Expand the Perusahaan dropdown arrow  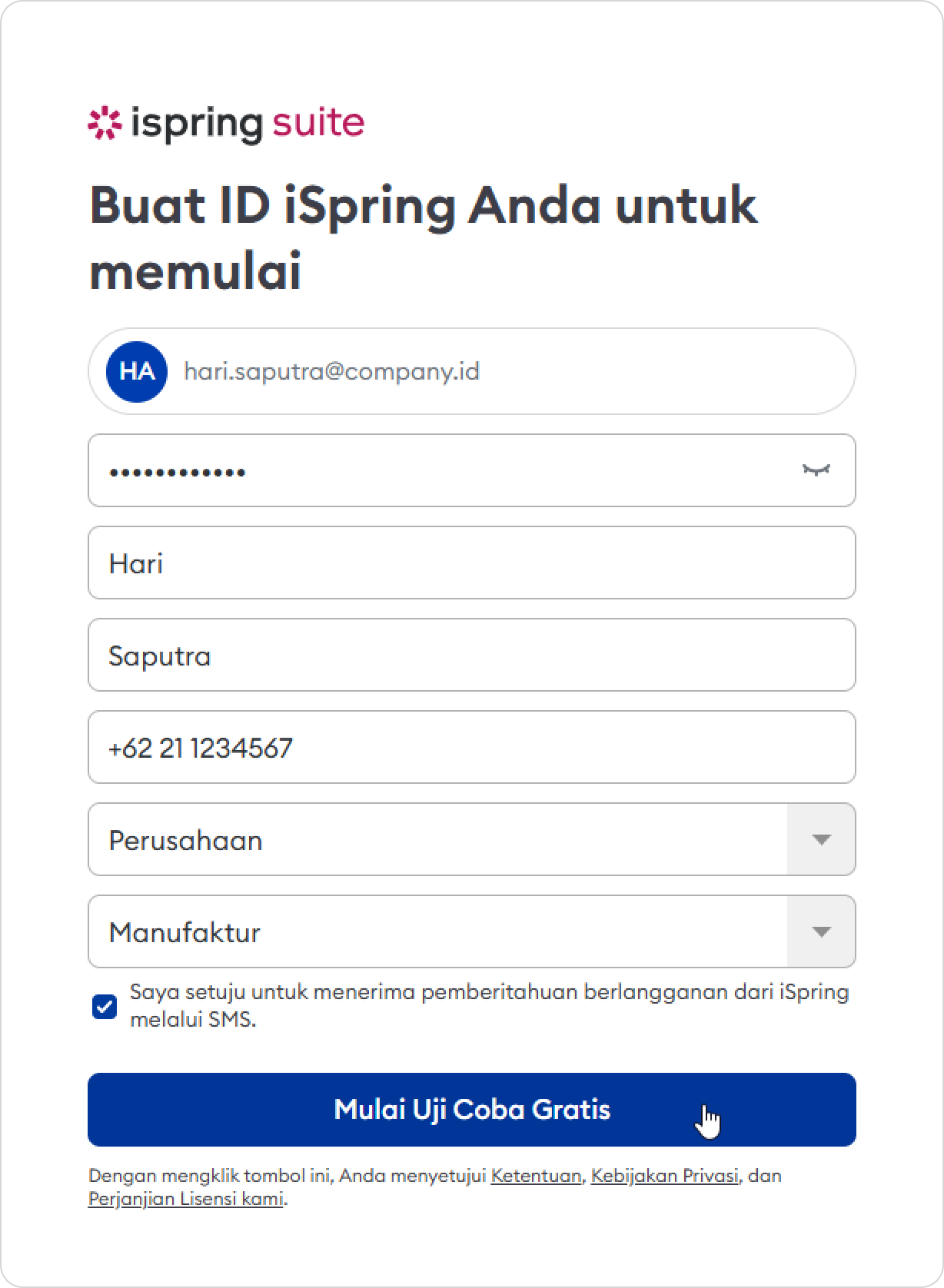821,839
